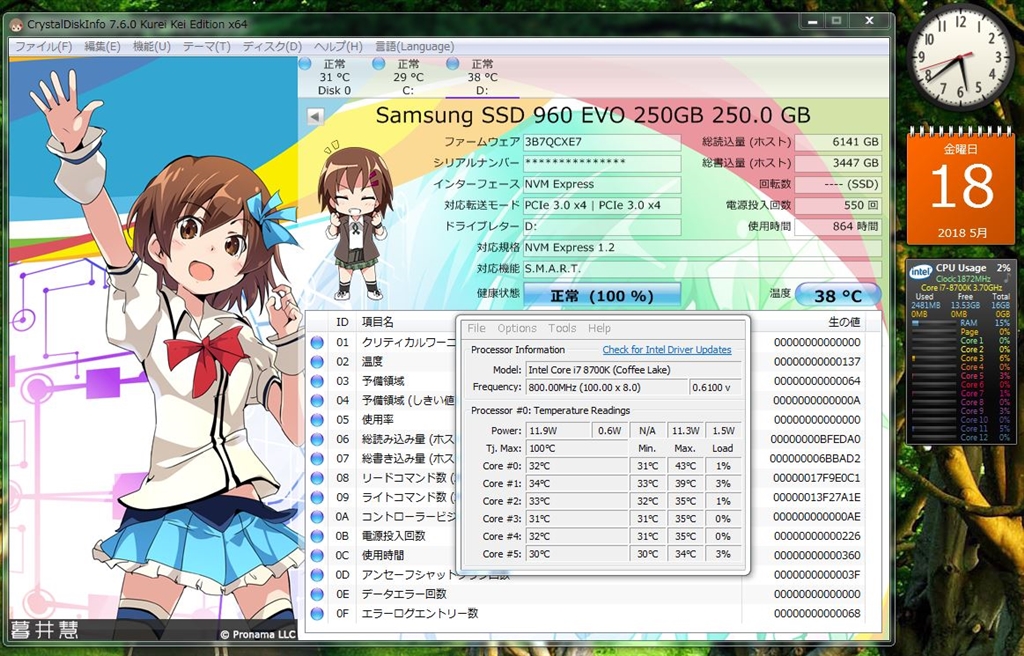The image size is (1024, 656).
Task: Click the Frequency field 800.00MHz
Action: tap(605, 387)
